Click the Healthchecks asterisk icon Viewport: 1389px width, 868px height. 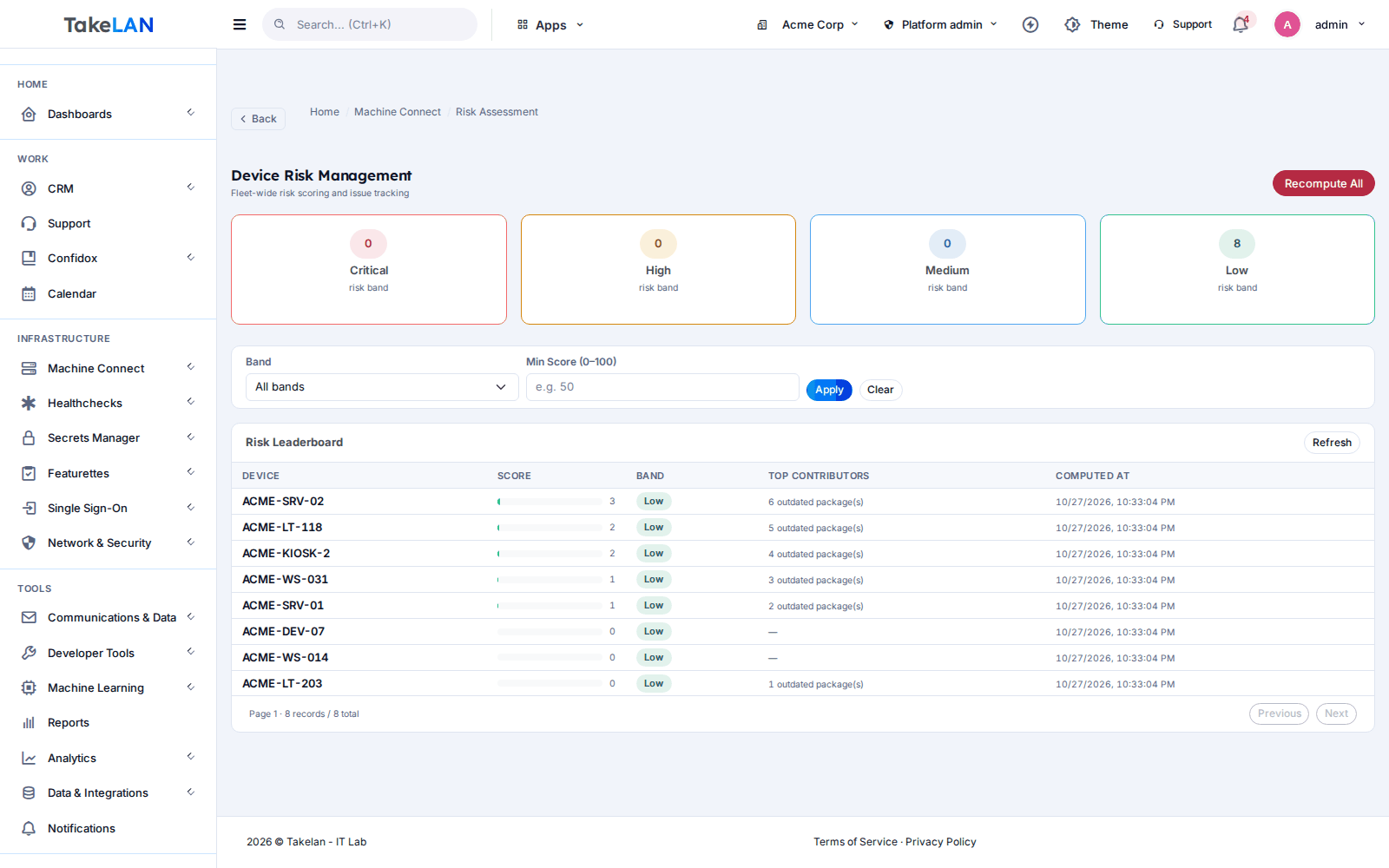(29, 403)
